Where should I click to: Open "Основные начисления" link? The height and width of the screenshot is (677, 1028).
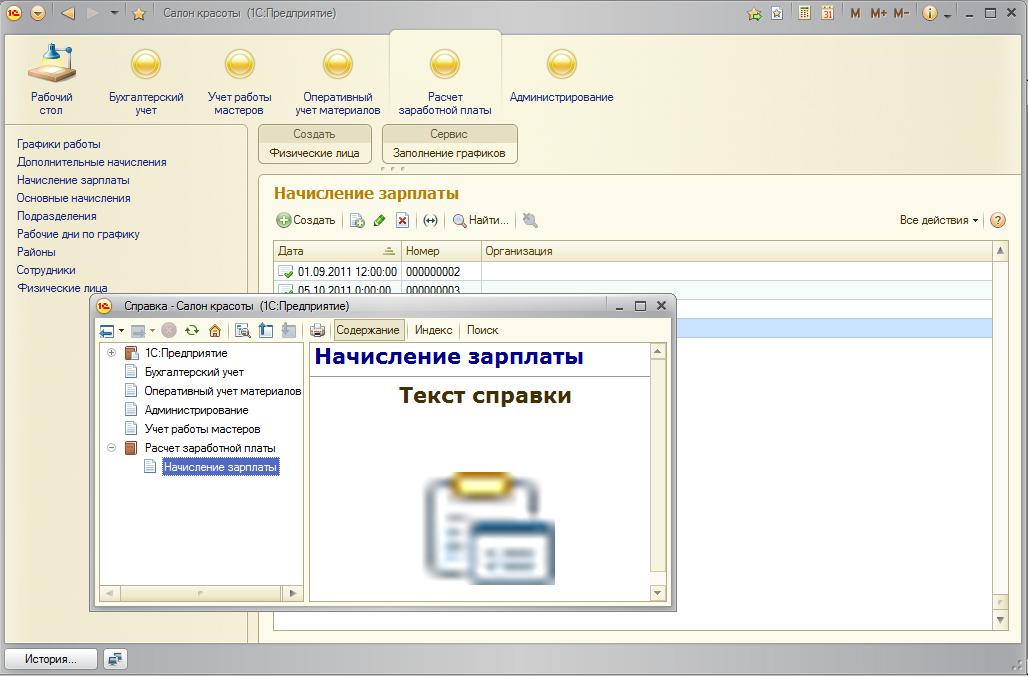pos(73,198)
